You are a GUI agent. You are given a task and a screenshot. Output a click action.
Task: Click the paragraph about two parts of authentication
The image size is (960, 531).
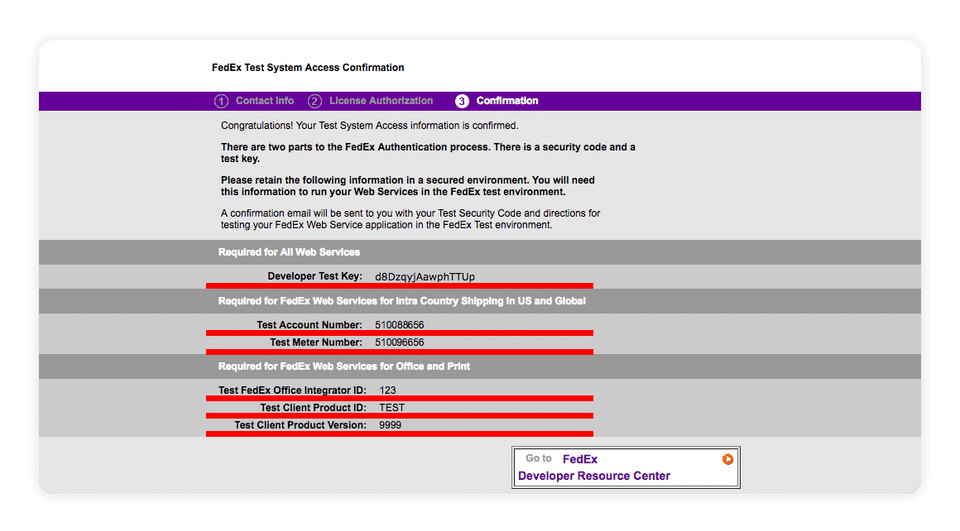pos(428,153)
